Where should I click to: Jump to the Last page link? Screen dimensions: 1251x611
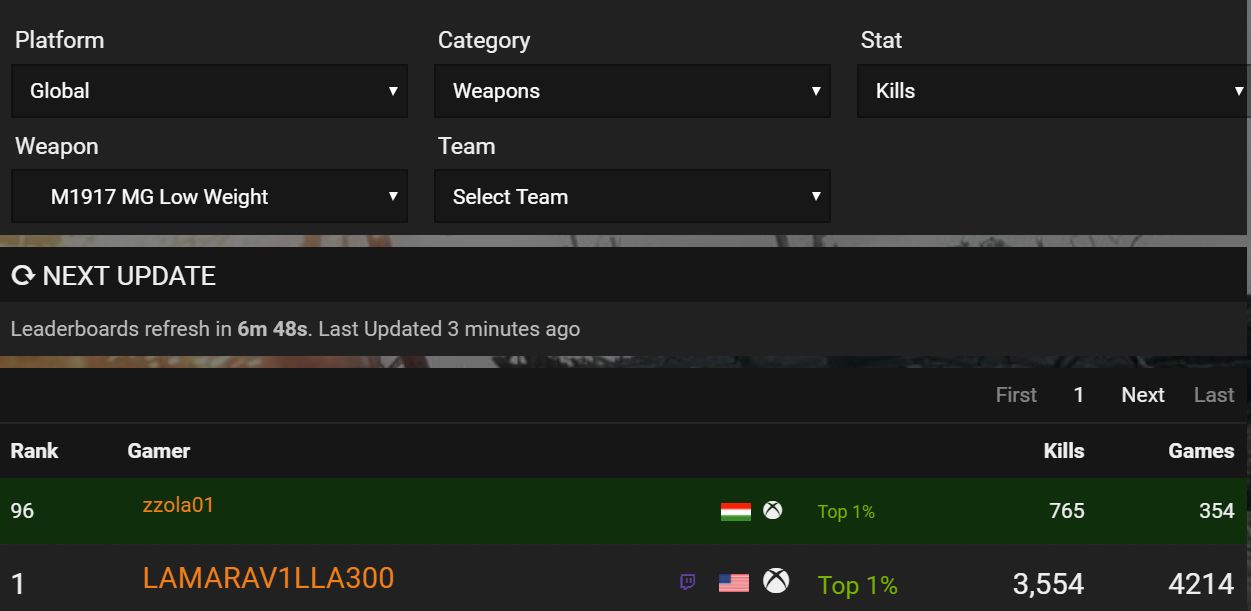pos(1214,395)
